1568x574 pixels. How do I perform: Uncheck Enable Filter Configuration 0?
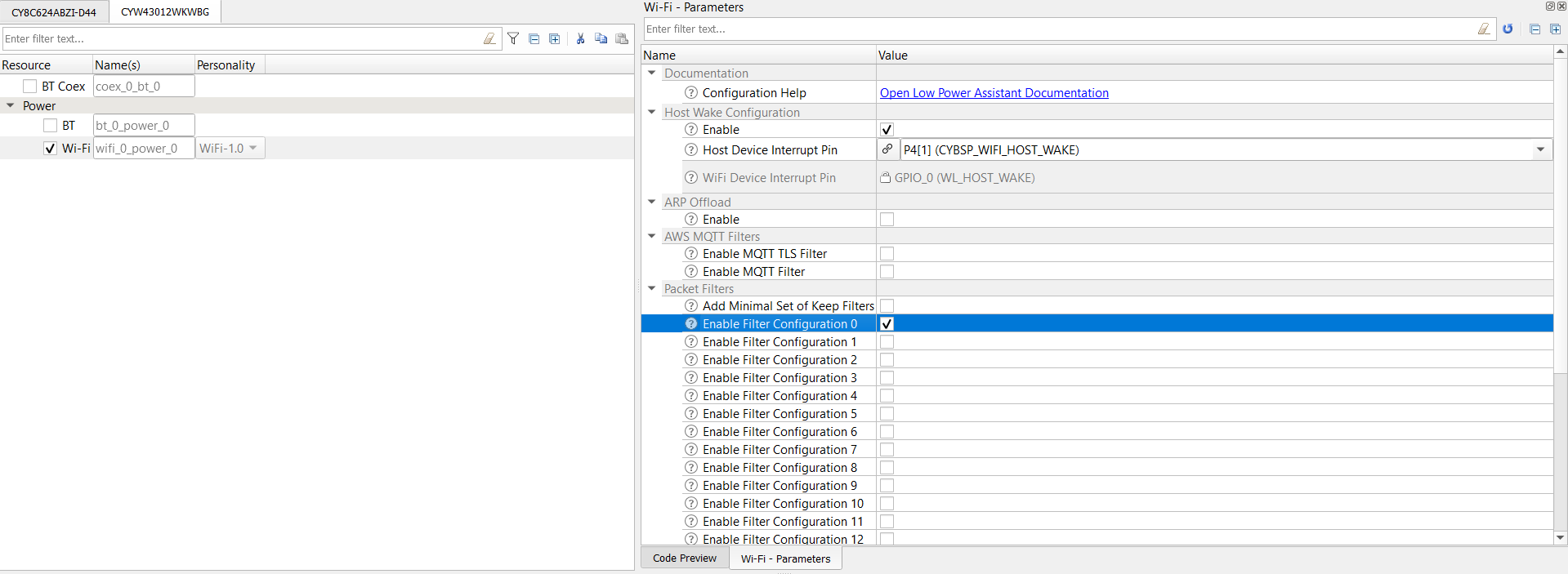pos(887,323)
